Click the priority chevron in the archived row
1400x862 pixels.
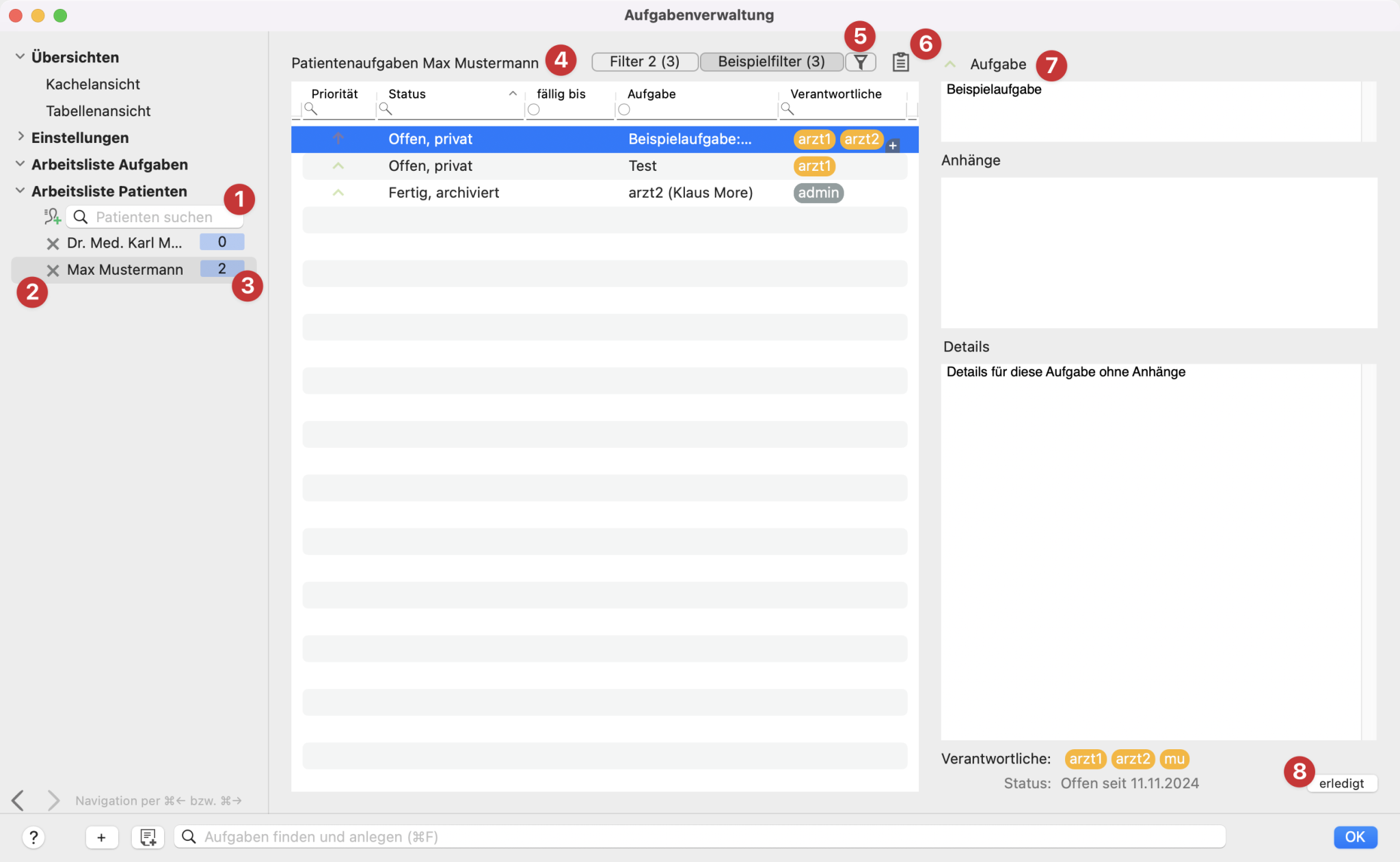(x=338, y=193)
